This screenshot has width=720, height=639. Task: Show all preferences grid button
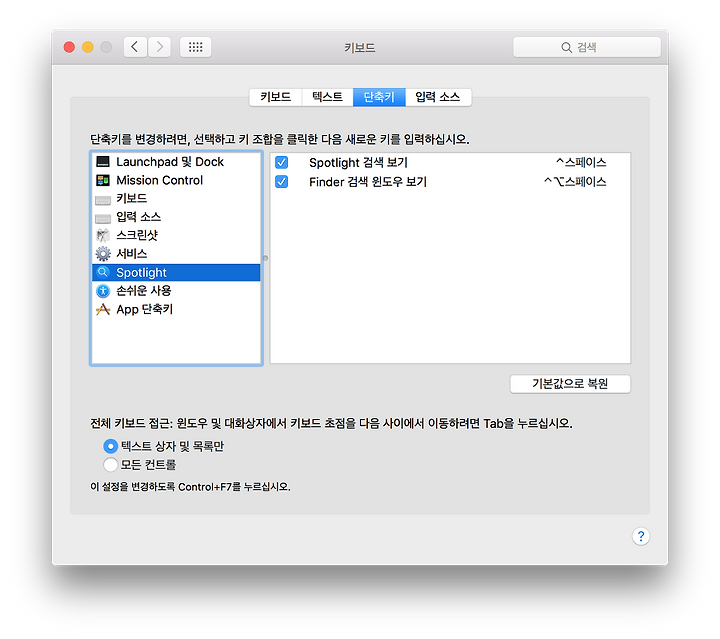(195, 47)
